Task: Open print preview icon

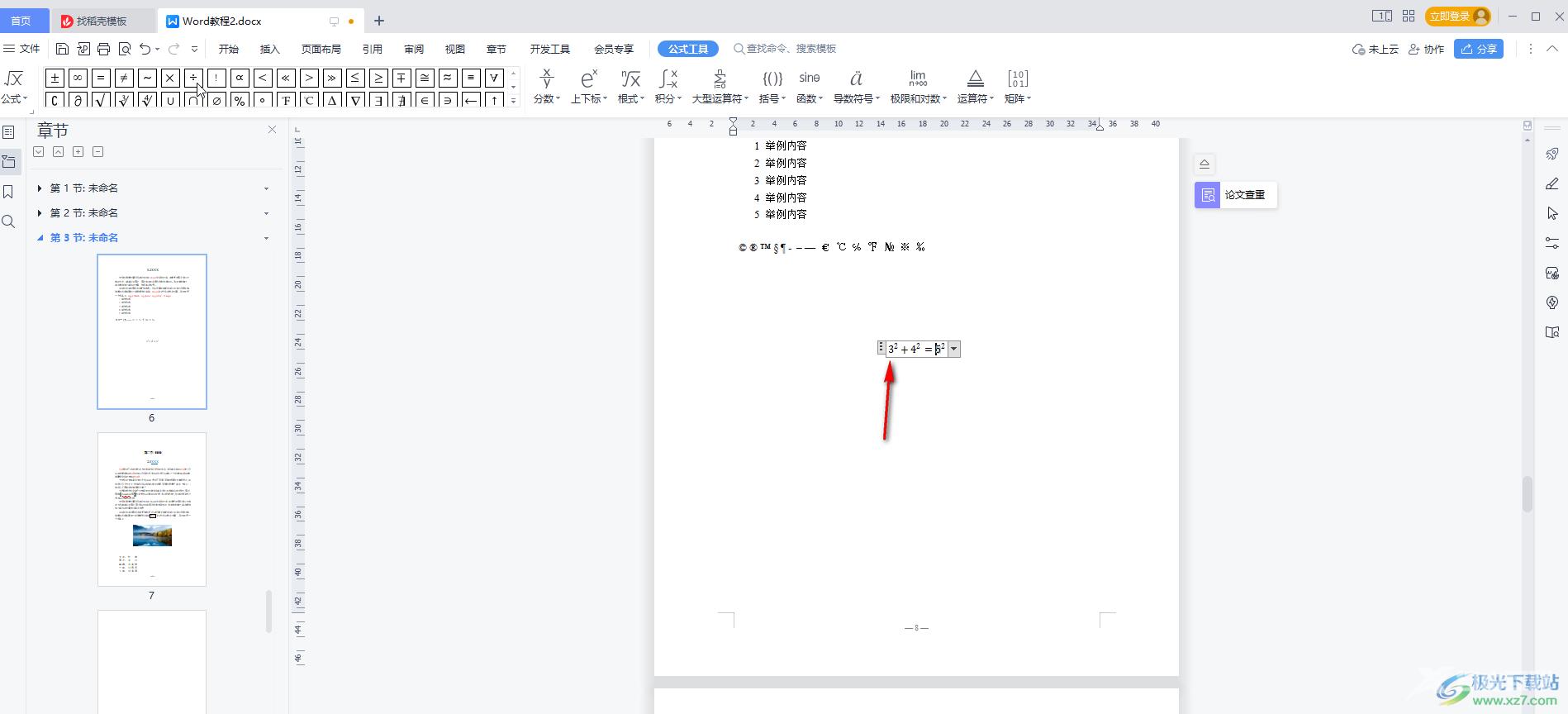Action: point(125,49)
